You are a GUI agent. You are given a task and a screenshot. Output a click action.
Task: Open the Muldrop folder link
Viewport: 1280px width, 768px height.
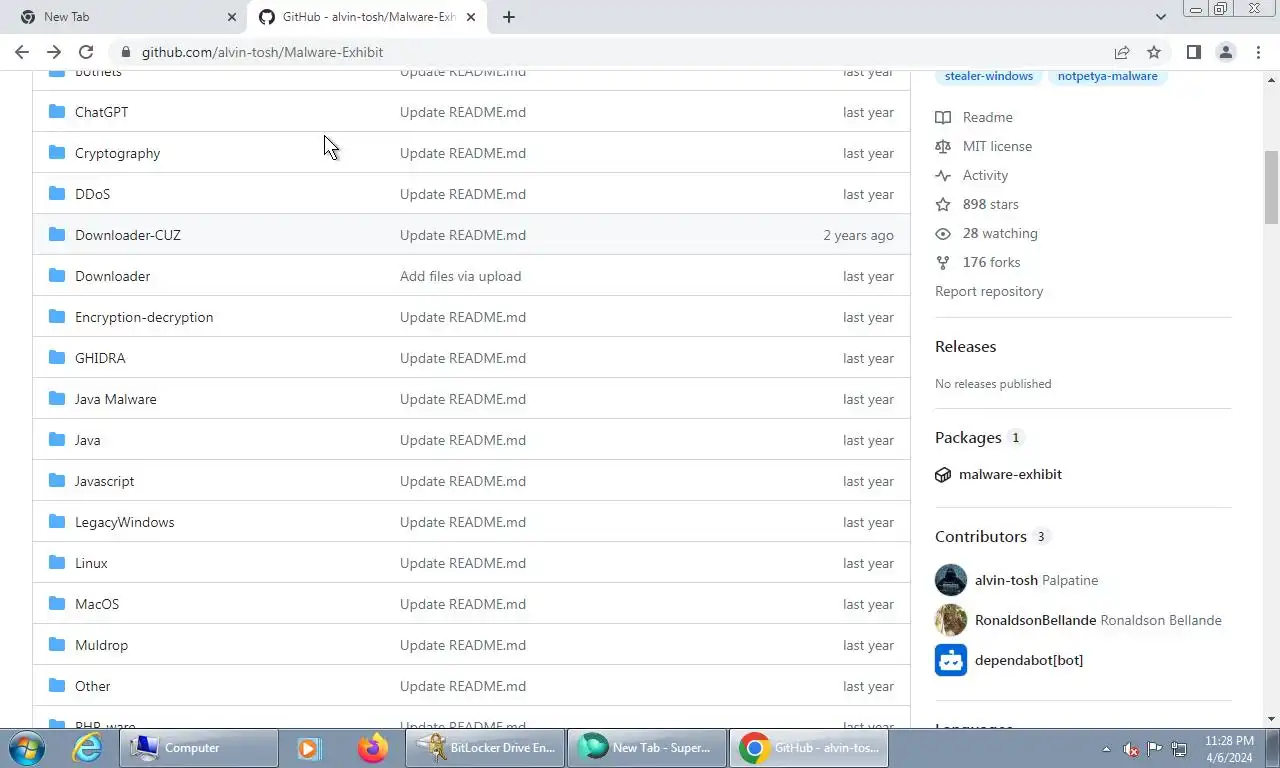101,645
